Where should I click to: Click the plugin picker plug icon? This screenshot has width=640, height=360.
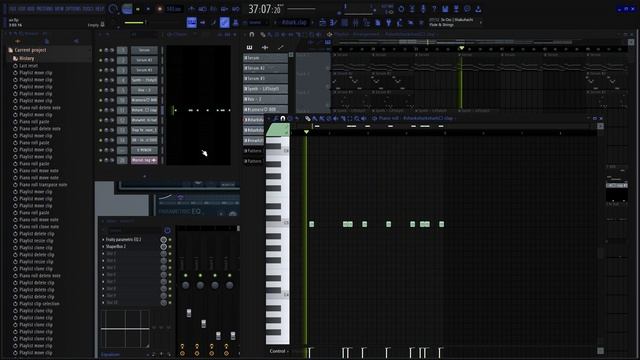click(389, 22)
